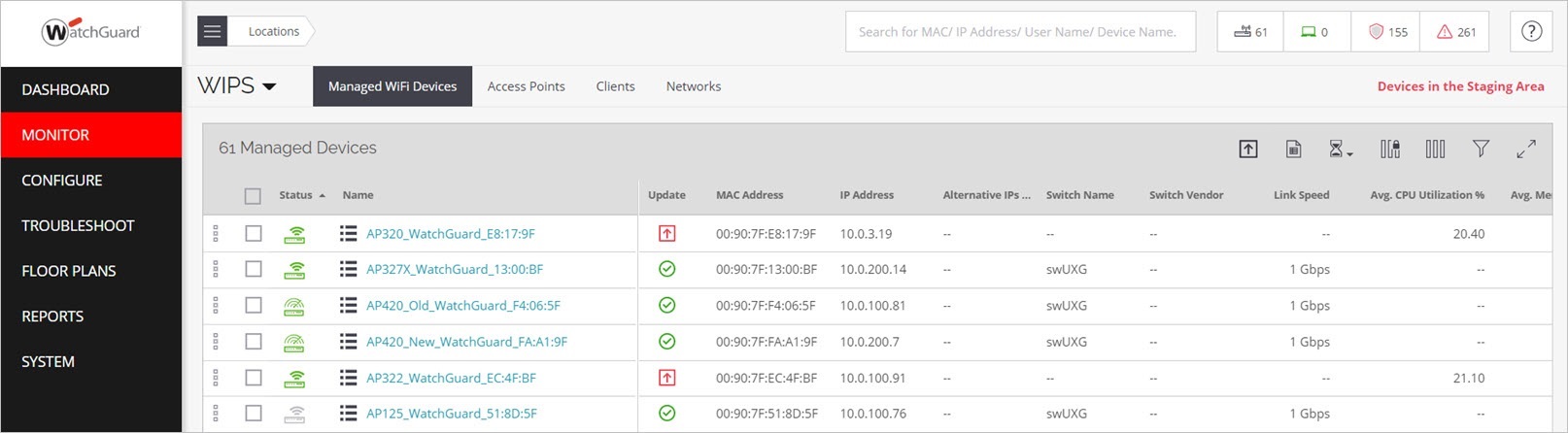Click the upload firmware update icon
This screenshot has height=433, width=1568.
point(1248,149)
